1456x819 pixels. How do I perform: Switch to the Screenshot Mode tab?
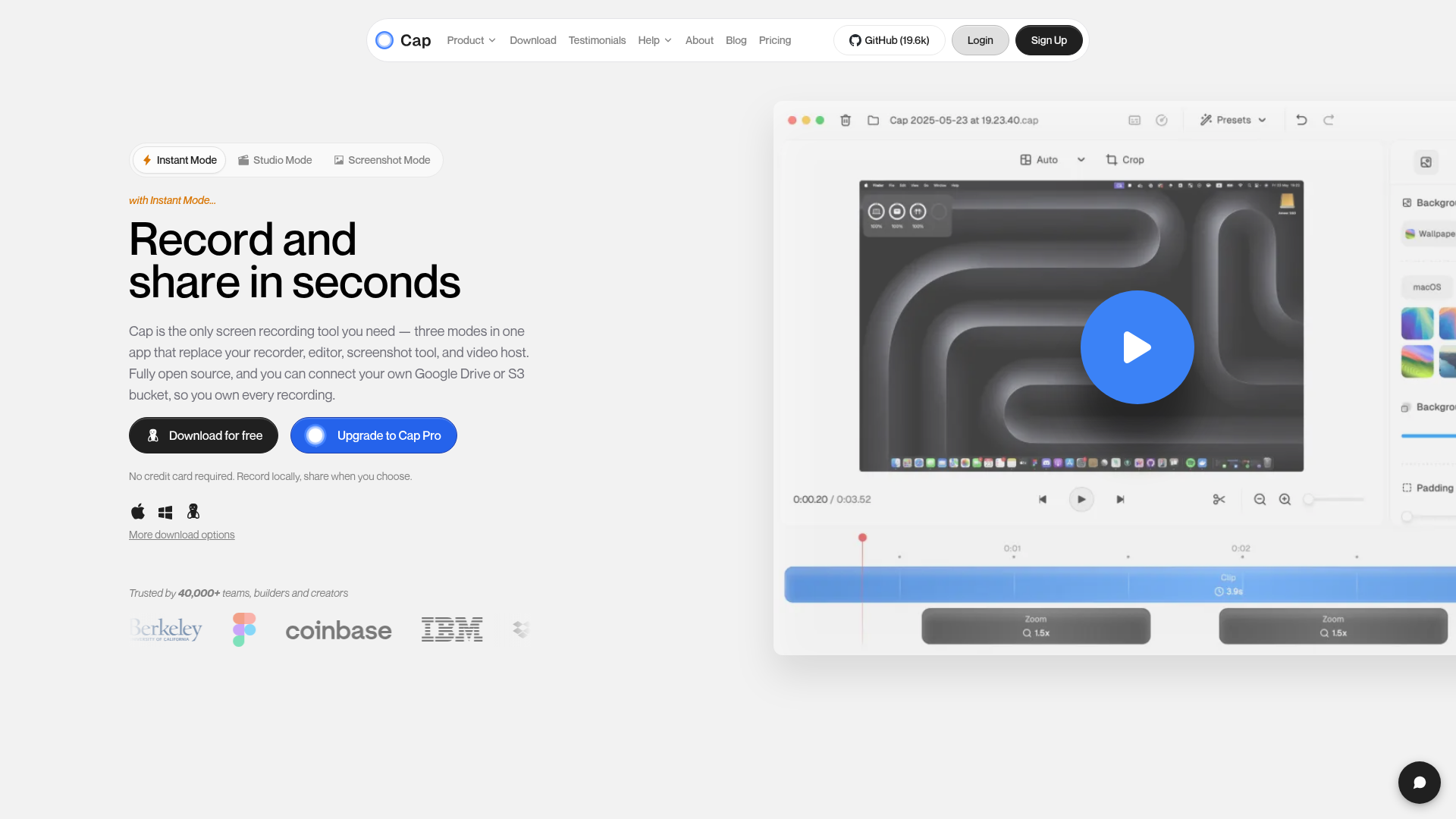(x=382, y=160)
